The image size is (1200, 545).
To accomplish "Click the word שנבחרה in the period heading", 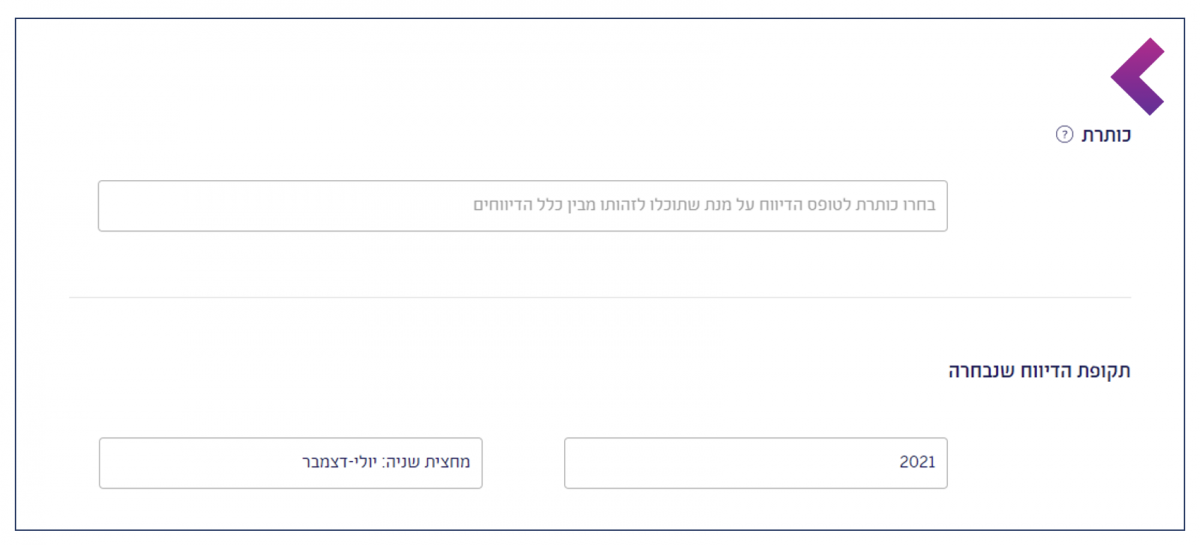I will (978, 372).
